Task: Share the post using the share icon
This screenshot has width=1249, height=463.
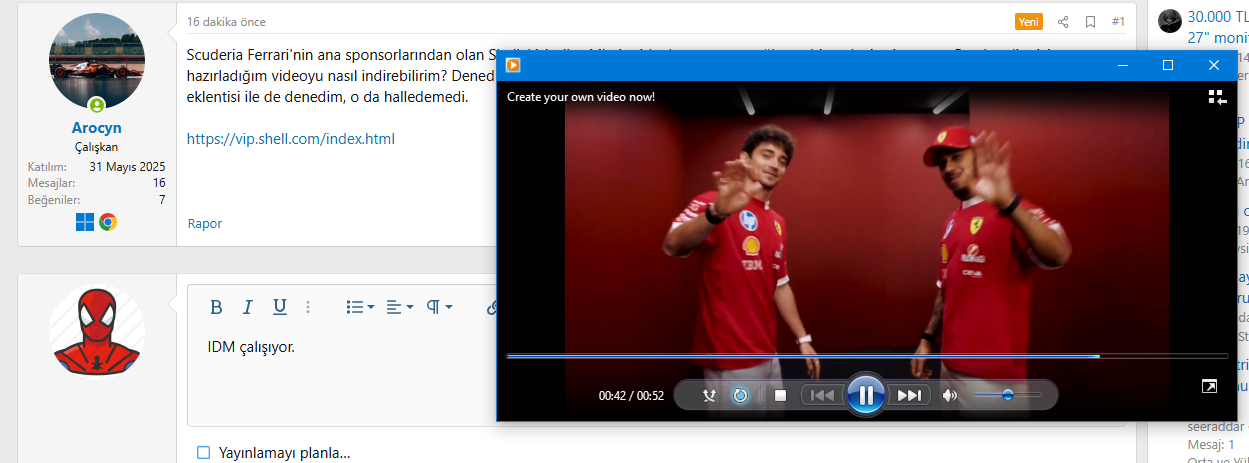Action: coord(1064,22)
